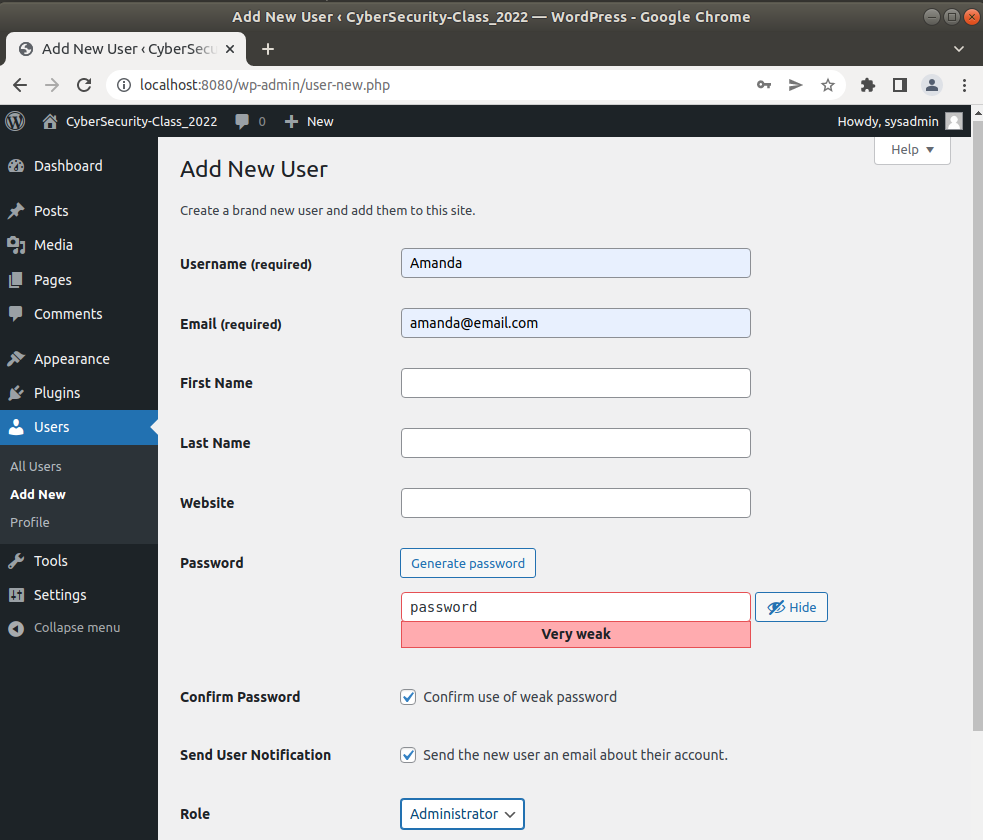Click the home icon beside CyberSecurity-Class_2022
Image resolution: width=983 pixels, height=840 pixels.
[x=50, y=121]
